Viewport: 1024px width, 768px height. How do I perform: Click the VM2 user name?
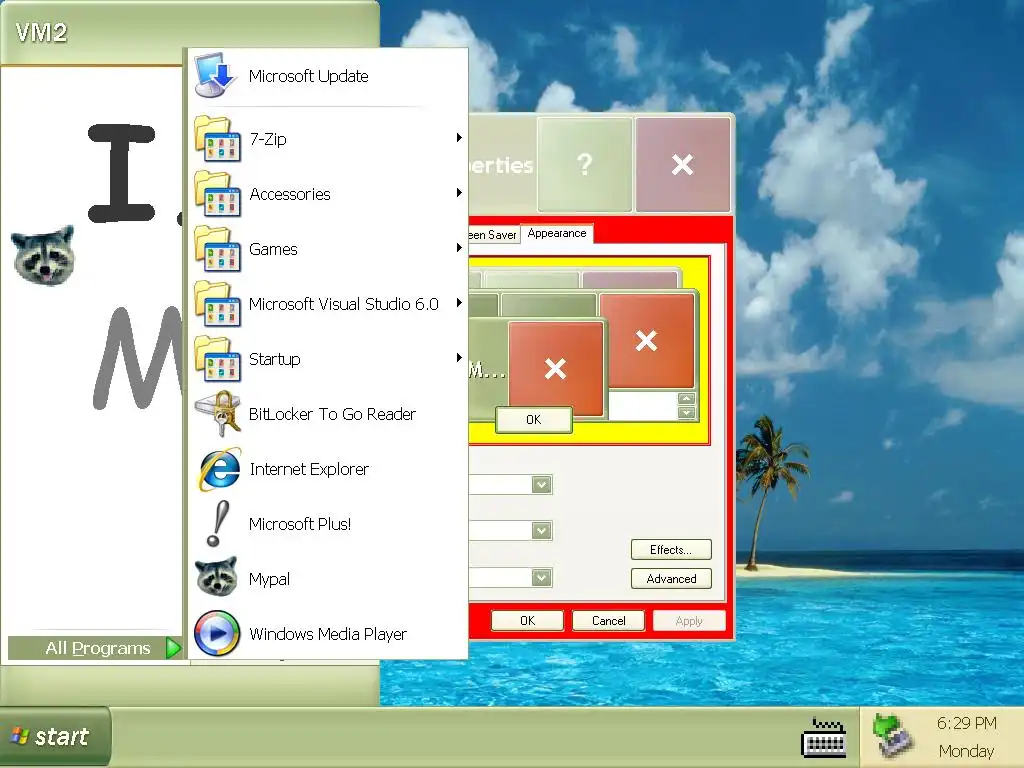(41, 32)
